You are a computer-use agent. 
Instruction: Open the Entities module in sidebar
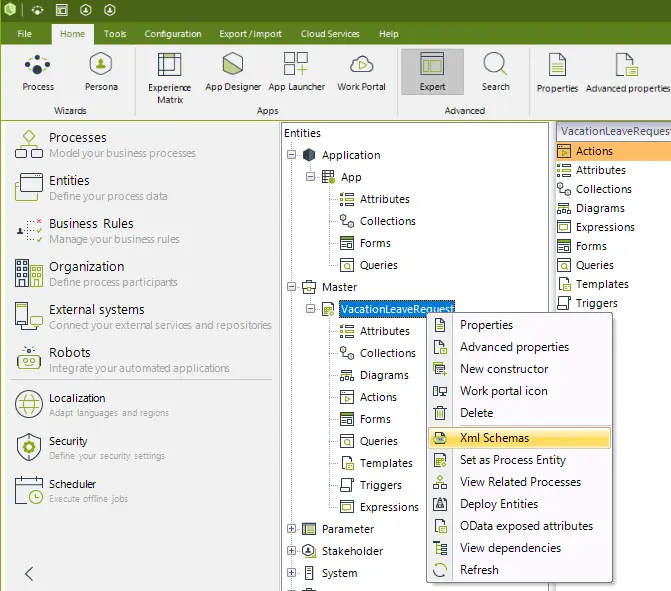tap(91, 187)
